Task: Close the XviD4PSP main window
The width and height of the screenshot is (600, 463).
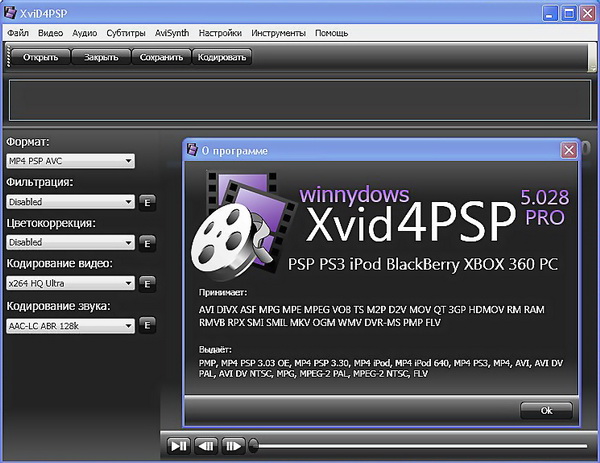Action: coord(587,14)
